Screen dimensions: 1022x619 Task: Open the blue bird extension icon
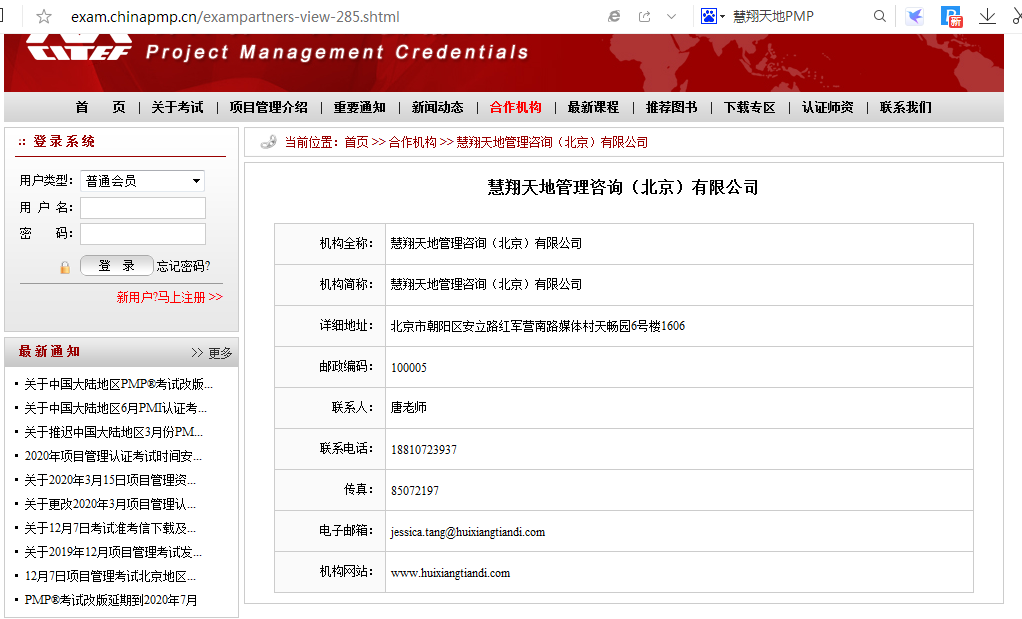coord(914,16)
